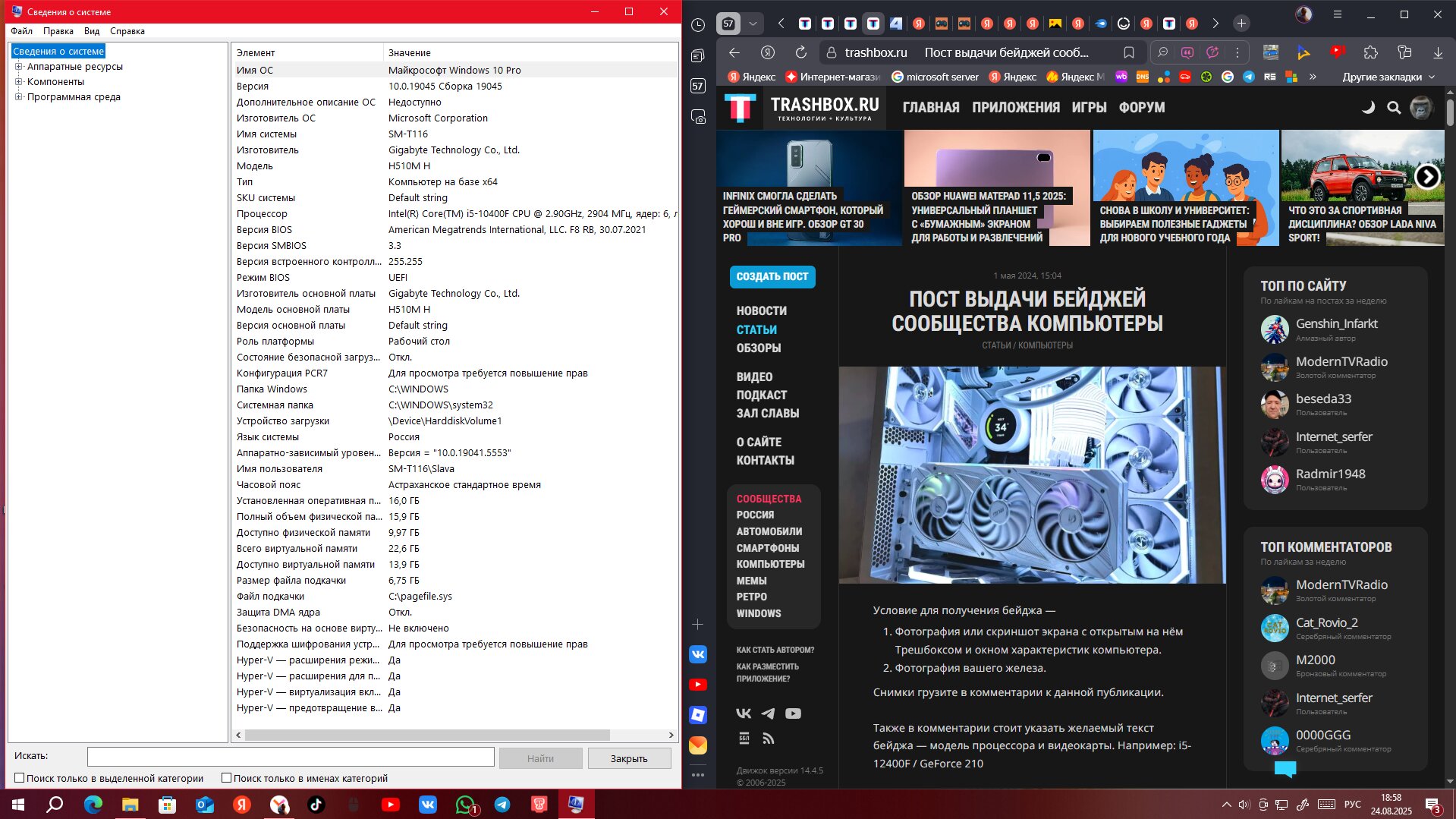Open ModernTVRadio in ТОП КОММЕНТАТОРОВ
The width and height of the screenshot is (1456, 819).
[1341, 584]
